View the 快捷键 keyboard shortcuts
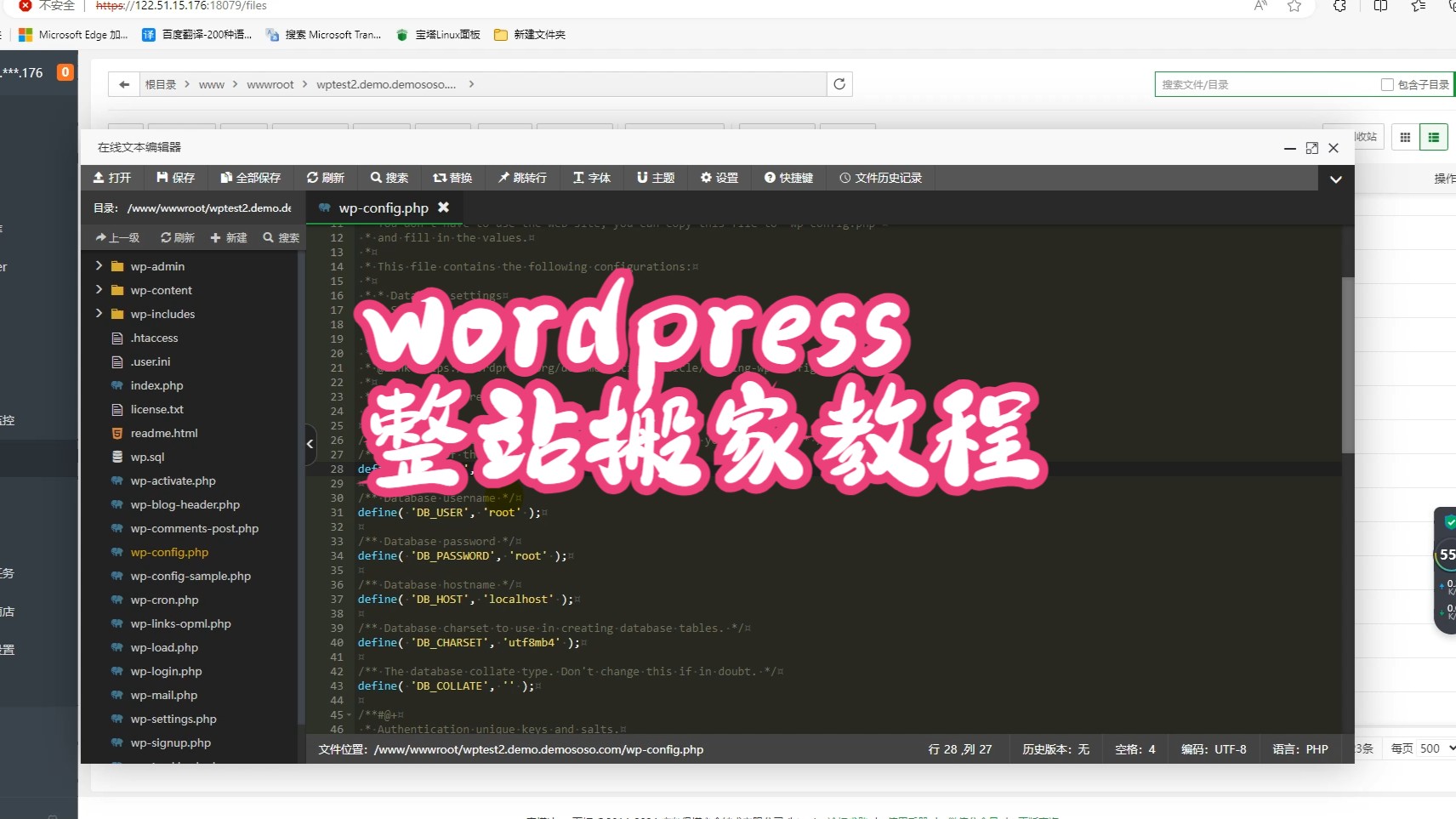Viewport: 1456px width, 819px height. (788, 178)
